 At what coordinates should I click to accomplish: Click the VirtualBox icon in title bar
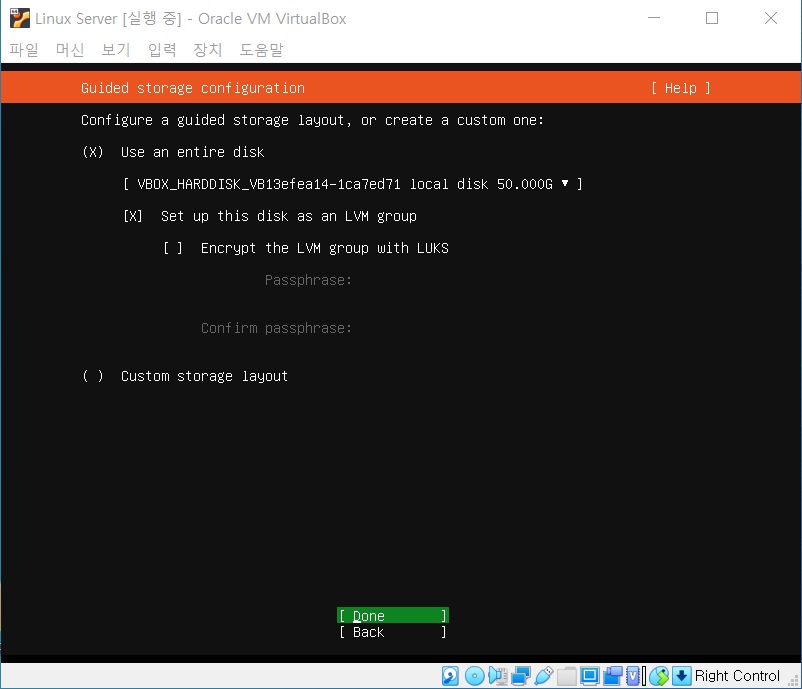pyautogui.click(x=19, y=18)
